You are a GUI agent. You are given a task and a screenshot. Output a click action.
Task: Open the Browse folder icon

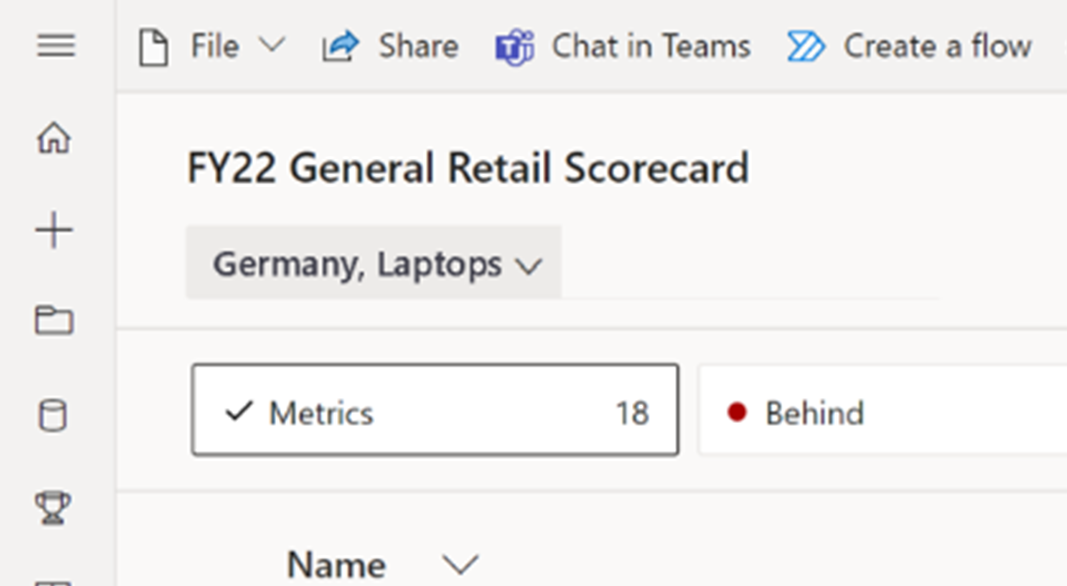click(54, 320)
